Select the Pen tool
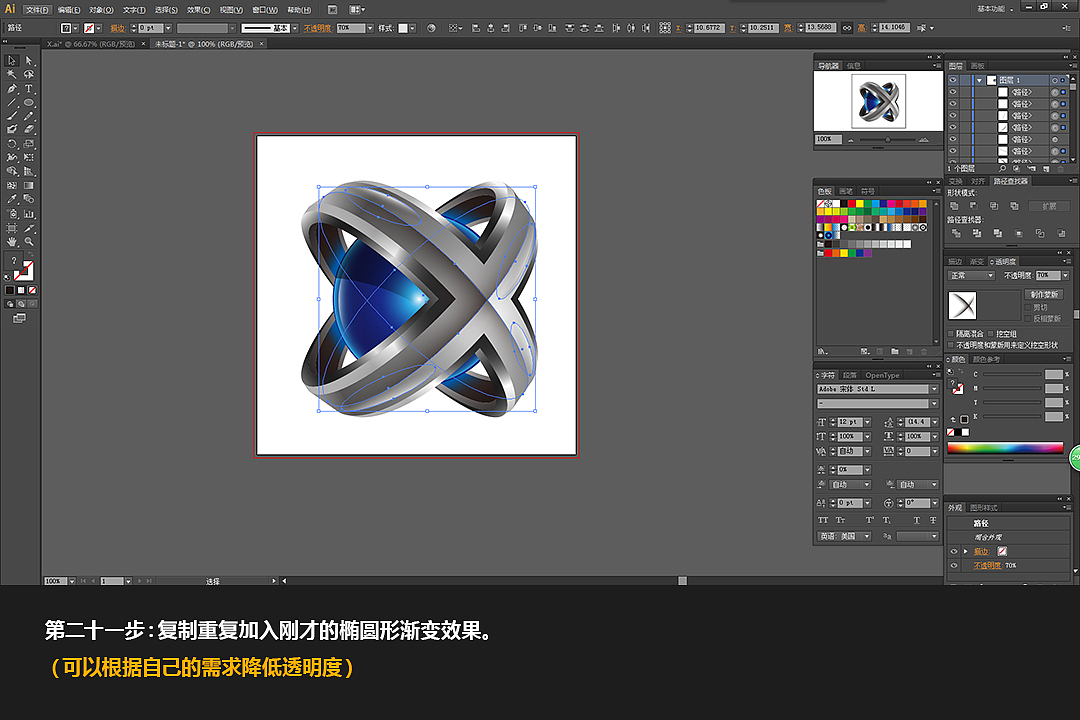Image resolution: width=1080 pixels, height=720 pixels. 12,89
